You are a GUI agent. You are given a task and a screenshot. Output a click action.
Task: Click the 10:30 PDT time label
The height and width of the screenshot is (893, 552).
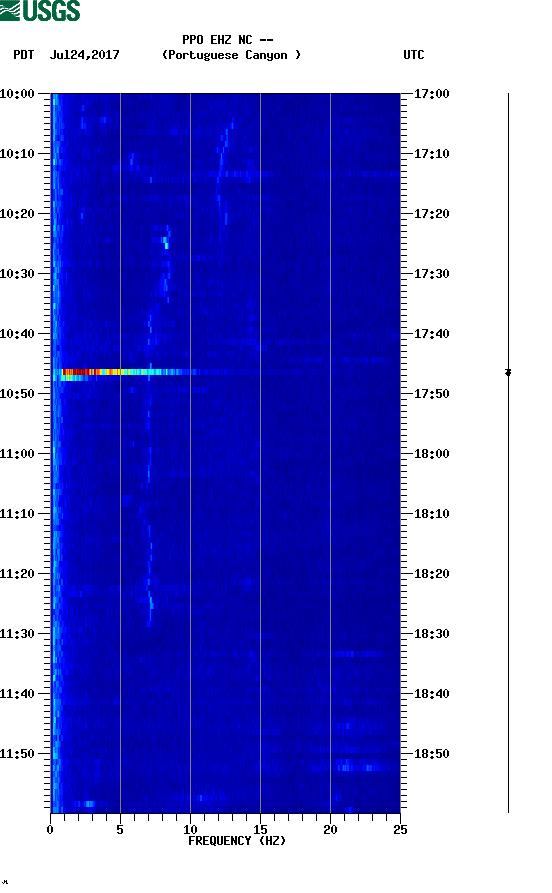17,273
